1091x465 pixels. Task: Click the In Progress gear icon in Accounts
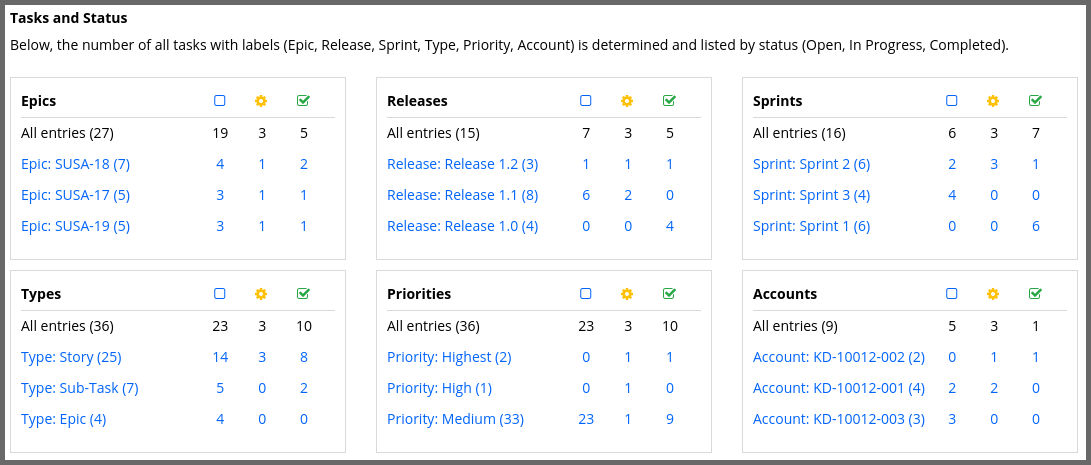pyautogui.click(x=993, y=294)
